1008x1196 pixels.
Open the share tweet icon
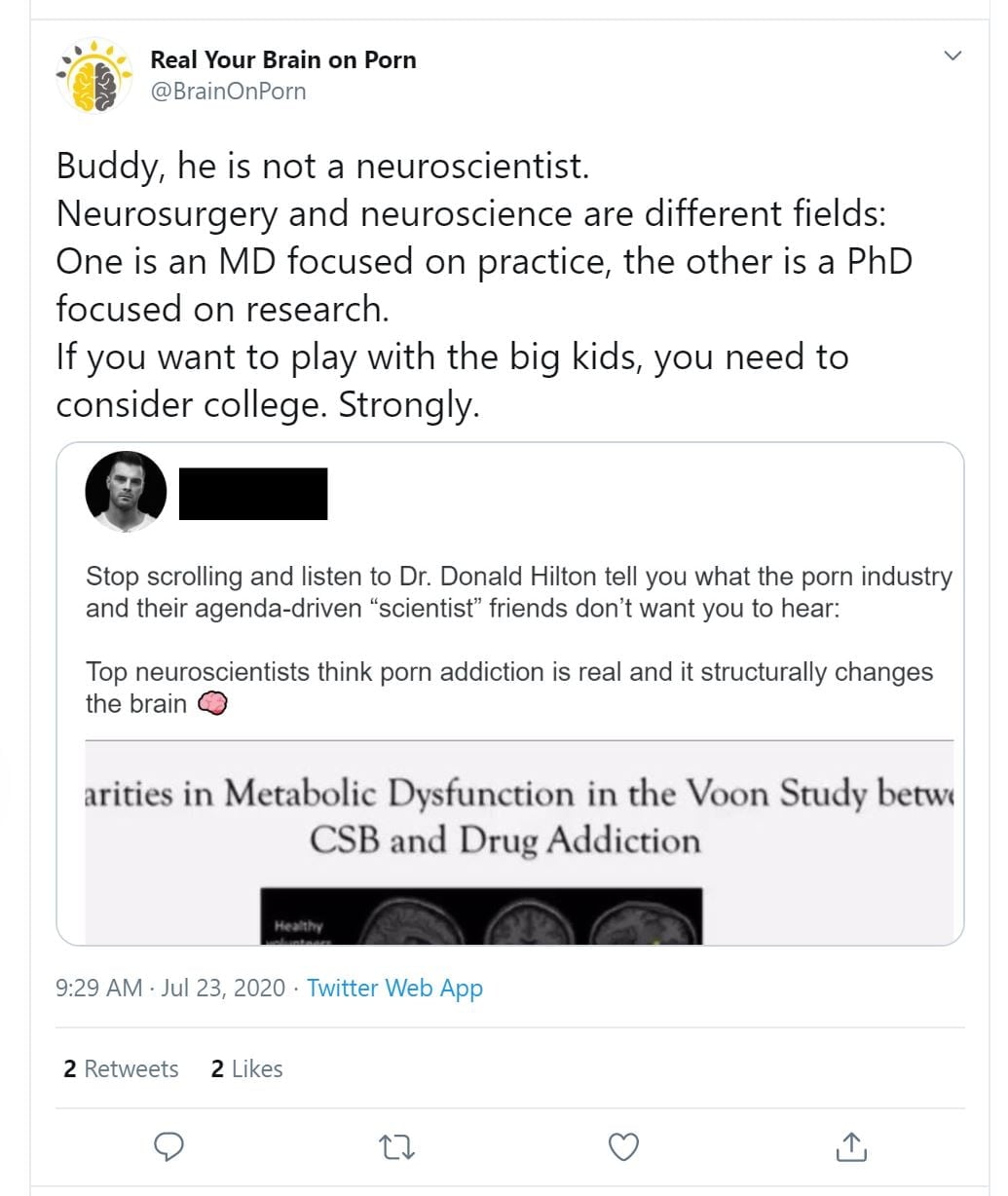(850, 1147)
